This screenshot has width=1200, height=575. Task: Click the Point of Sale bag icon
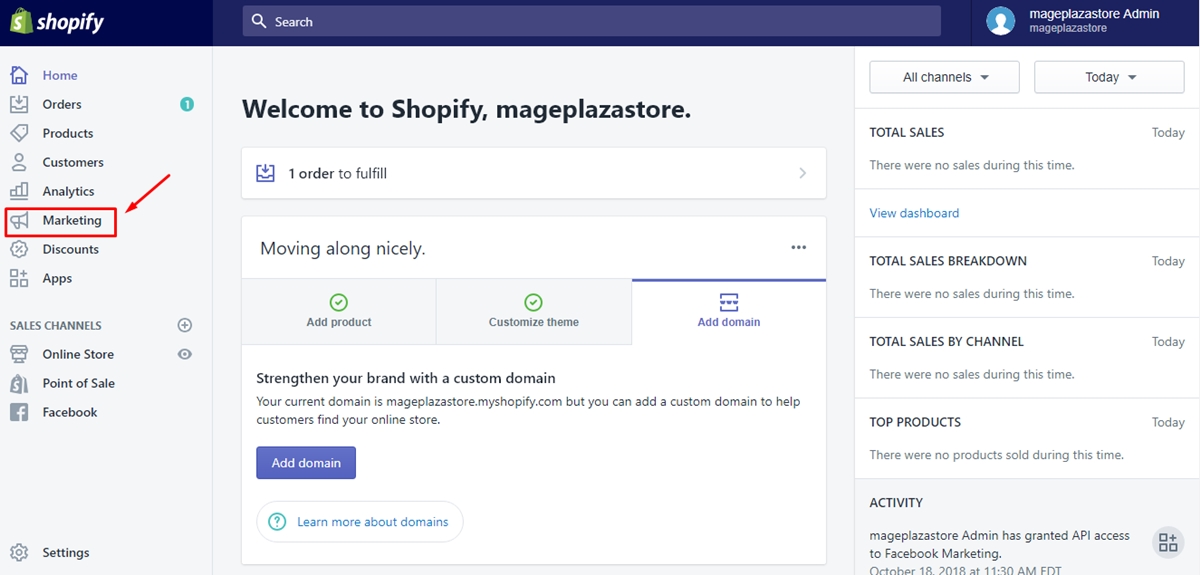tap(19, 383)
